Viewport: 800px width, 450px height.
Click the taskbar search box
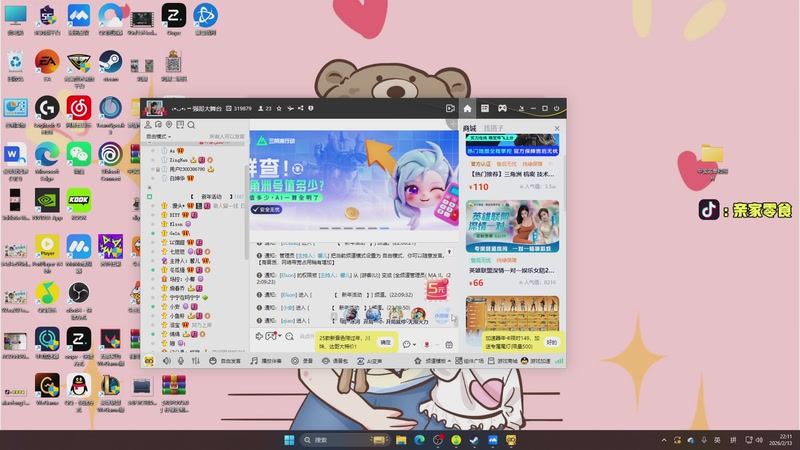tap(344, 440)
